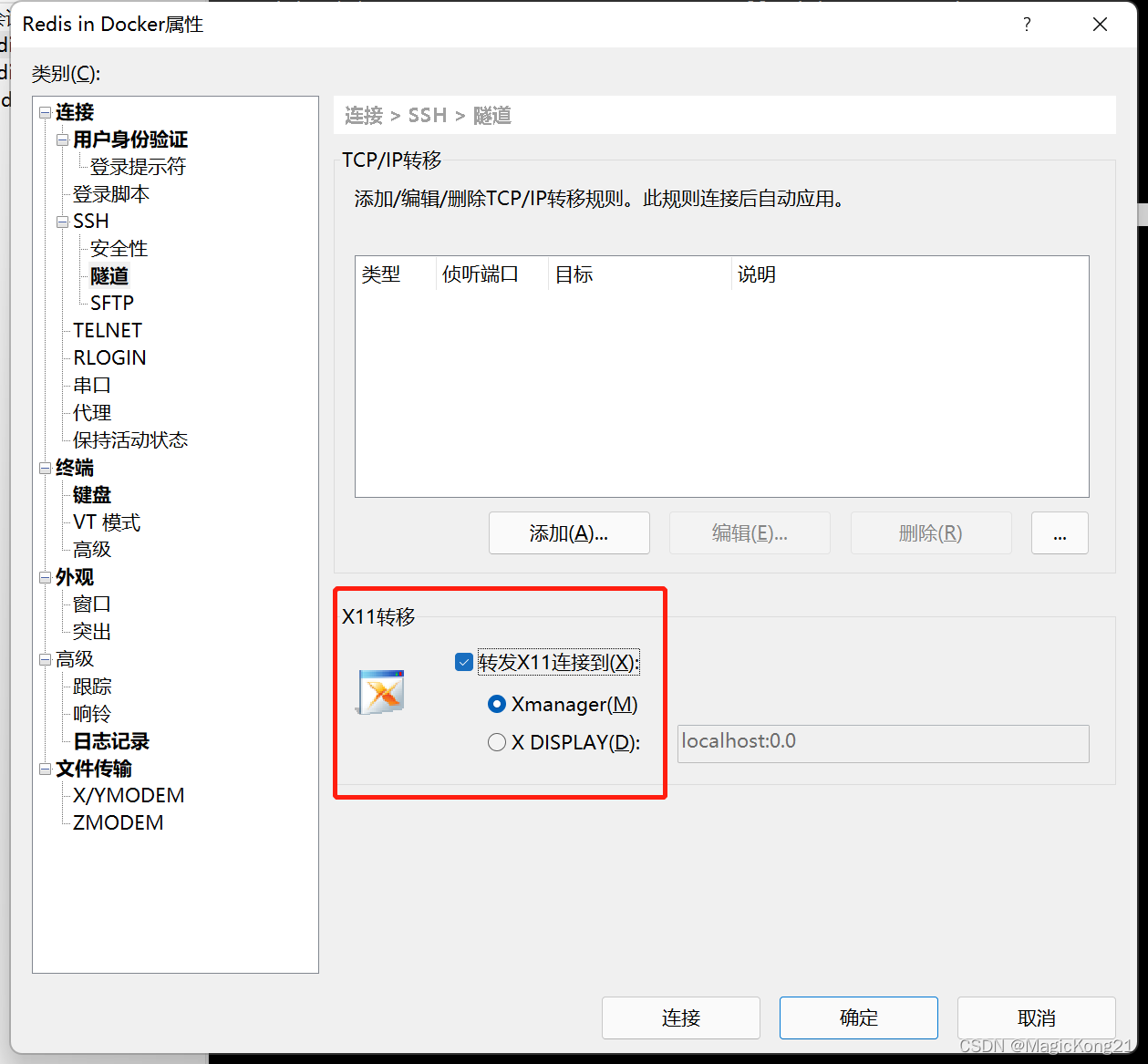Open 保持活动状态 settings

[130, 440]
